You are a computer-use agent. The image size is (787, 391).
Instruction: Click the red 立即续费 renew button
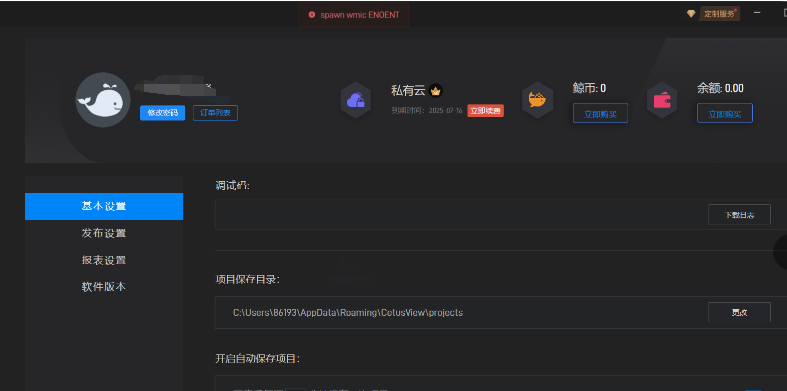485,111
